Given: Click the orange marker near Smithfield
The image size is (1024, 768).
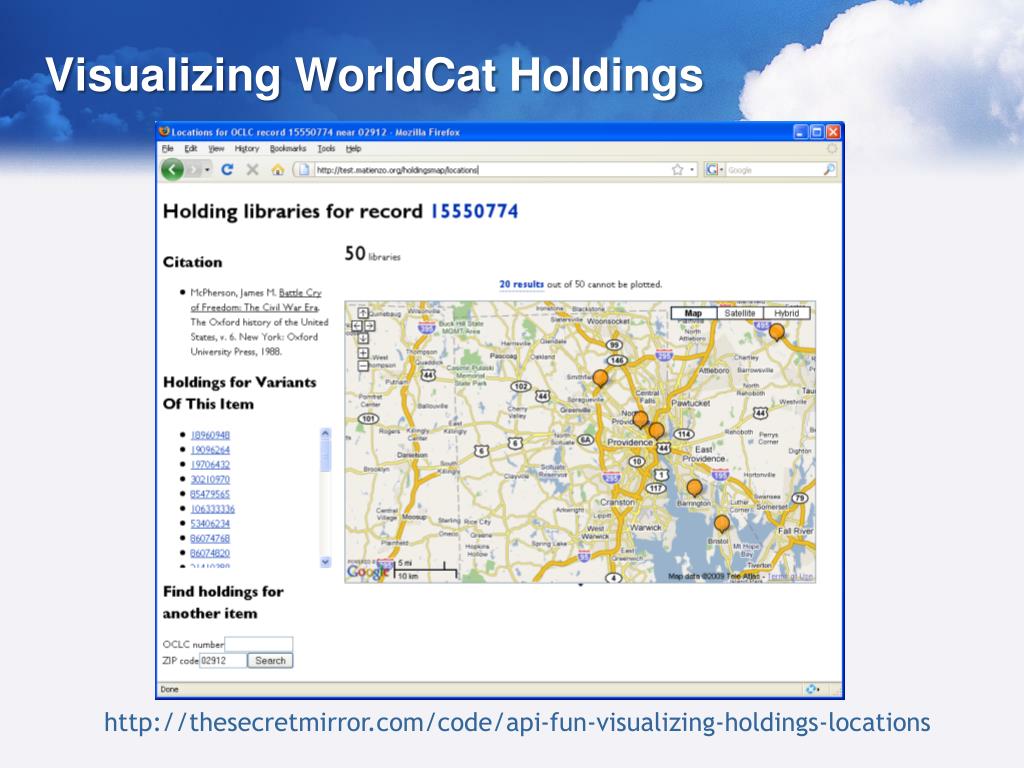Looking at the screenshot, I should coord(600,379).
